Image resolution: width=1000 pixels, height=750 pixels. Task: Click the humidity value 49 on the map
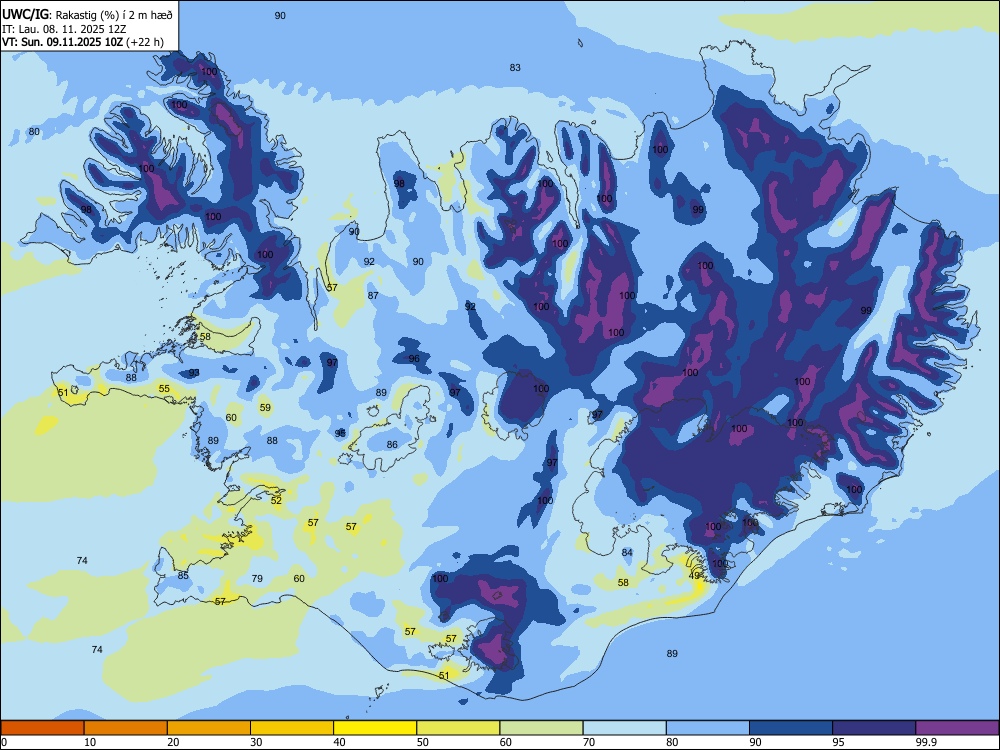695,576
